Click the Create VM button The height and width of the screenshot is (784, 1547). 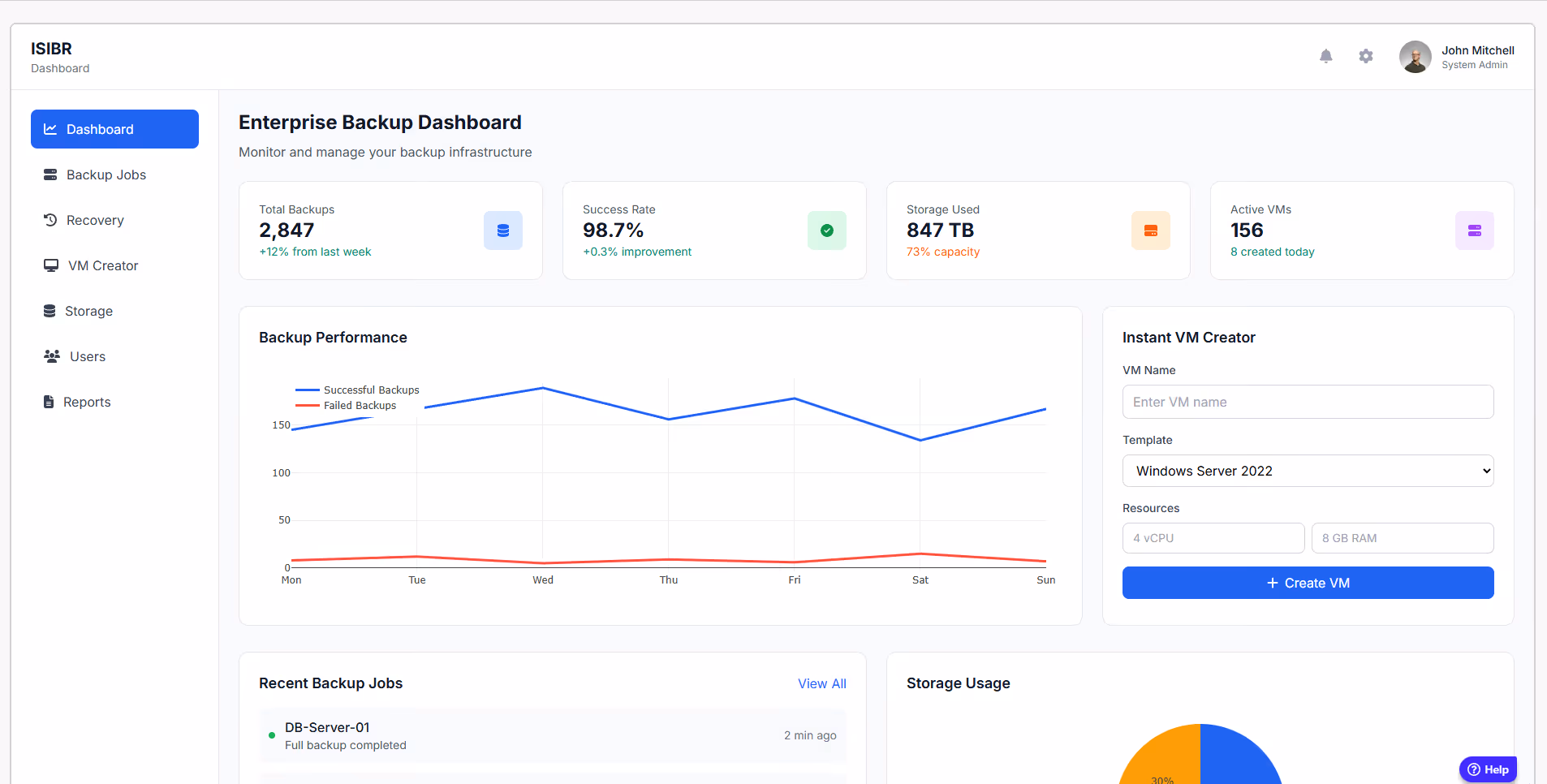(x=1308, y=583)
